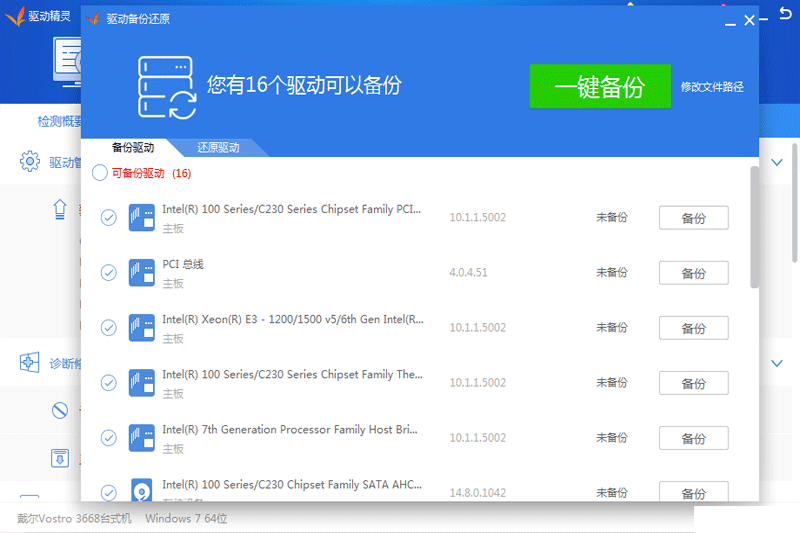Click the gear icon next to 驱动管理
Image resolution: width=800 pixels, height=533 pixels.
click(30, 161)
